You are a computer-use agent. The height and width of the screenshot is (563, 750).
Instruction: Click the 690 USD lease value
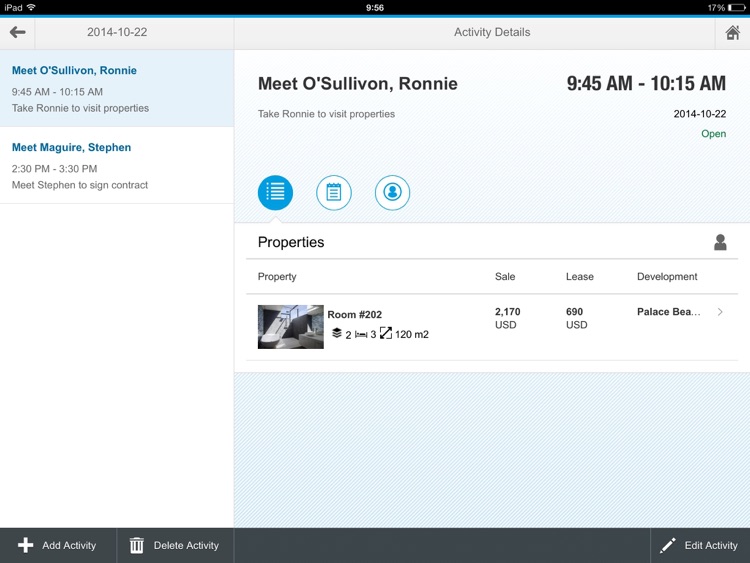pos(576,318)
